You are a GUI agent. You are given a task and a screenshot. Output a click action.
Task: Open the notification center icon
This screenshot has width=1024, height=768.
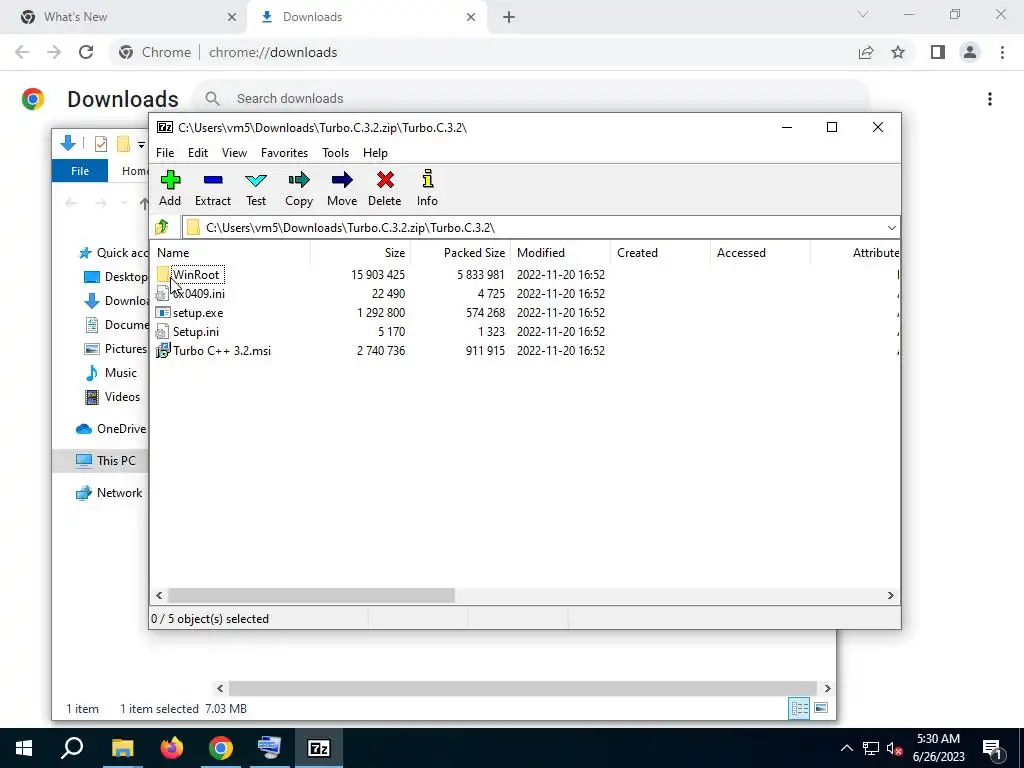click(992, 748)
